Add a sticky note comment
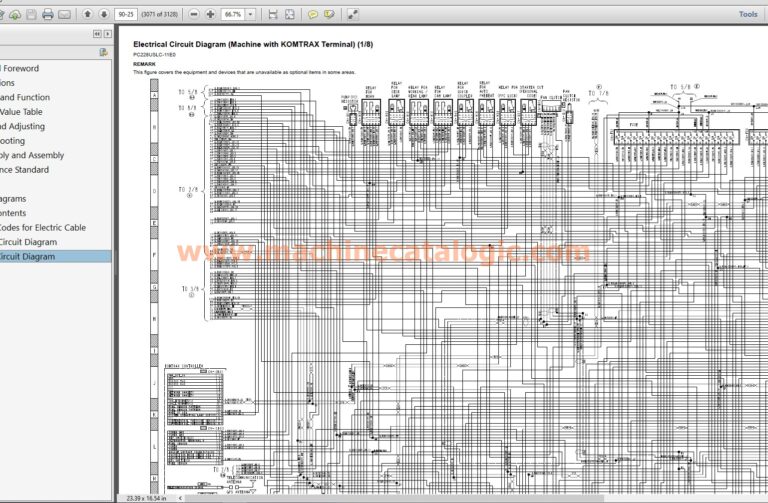Image resolution: width=768 pixels, height=503 pixels. tap(312, 15)
